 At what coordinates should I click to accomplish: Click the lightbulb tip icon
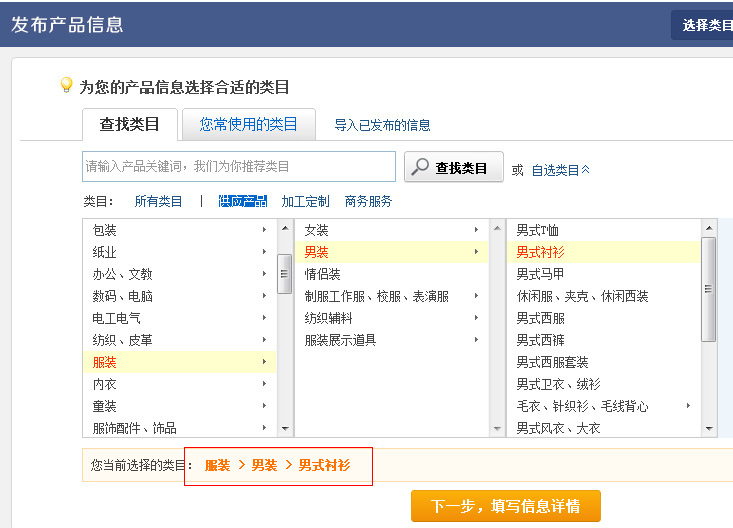pyautogui.click(x=66, y=85)
